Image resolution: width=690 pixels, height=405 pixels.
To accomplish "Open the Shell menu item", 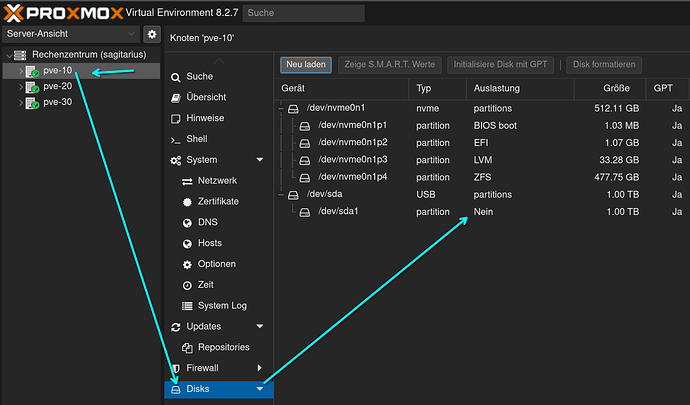I will [x=219, y=139].
